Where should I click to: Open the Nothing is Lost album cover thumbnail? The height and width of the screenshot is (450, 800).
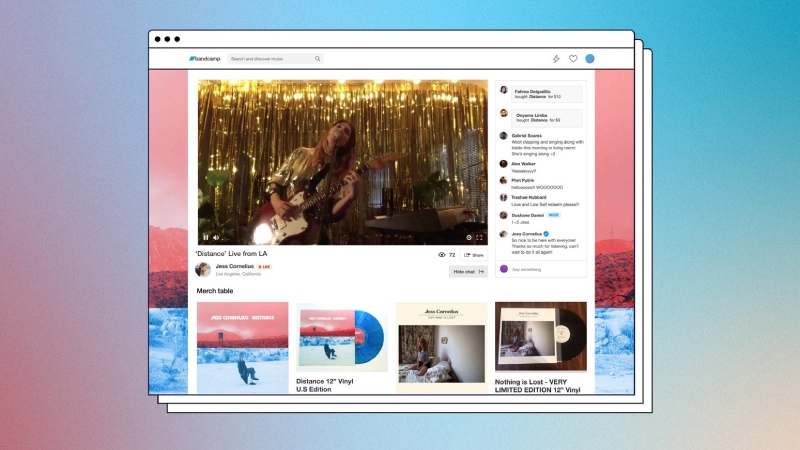[x=442, y=347]
